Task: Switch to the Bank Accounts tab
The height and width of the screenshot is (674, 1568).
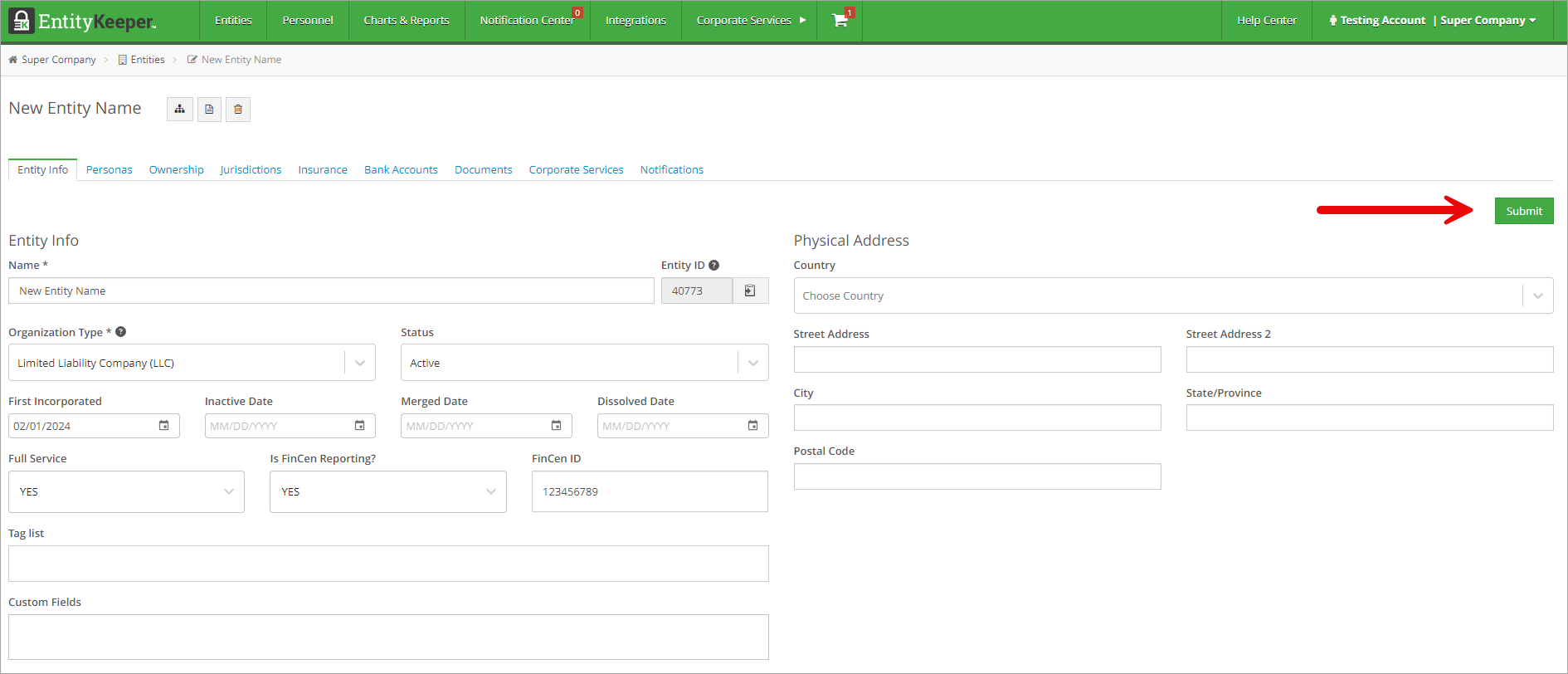Action: [401, 169]
